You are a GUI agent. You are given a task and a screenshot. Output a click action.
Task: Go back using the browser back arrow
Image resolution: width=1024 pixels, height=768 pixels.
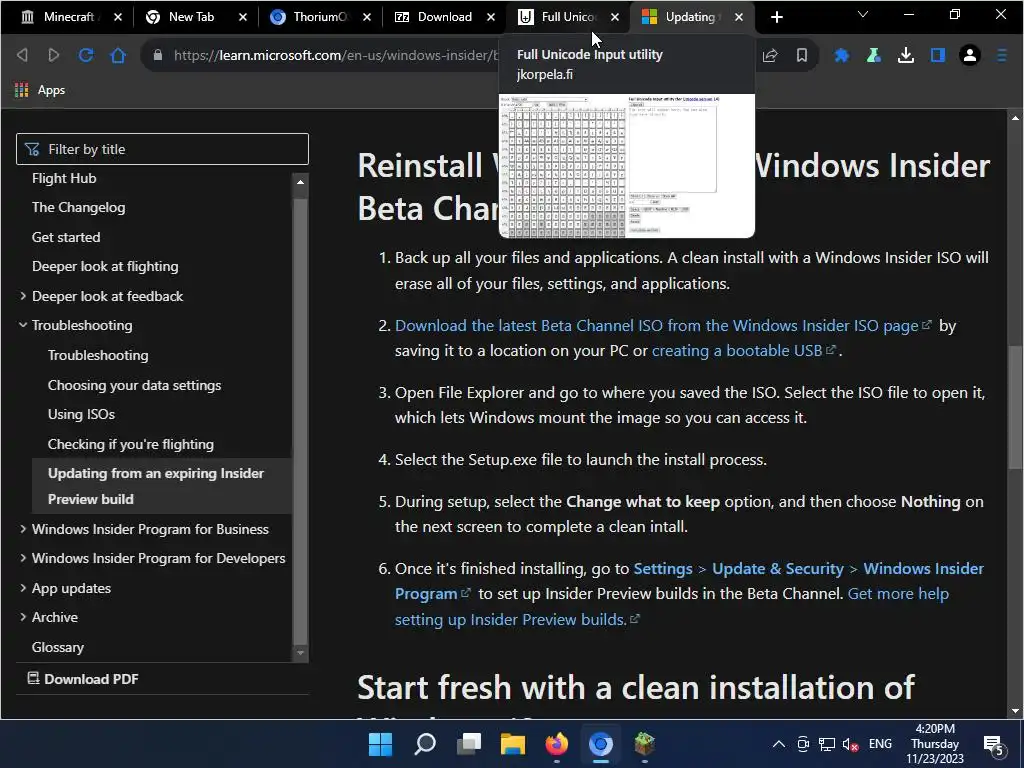[x=22, y=56]
